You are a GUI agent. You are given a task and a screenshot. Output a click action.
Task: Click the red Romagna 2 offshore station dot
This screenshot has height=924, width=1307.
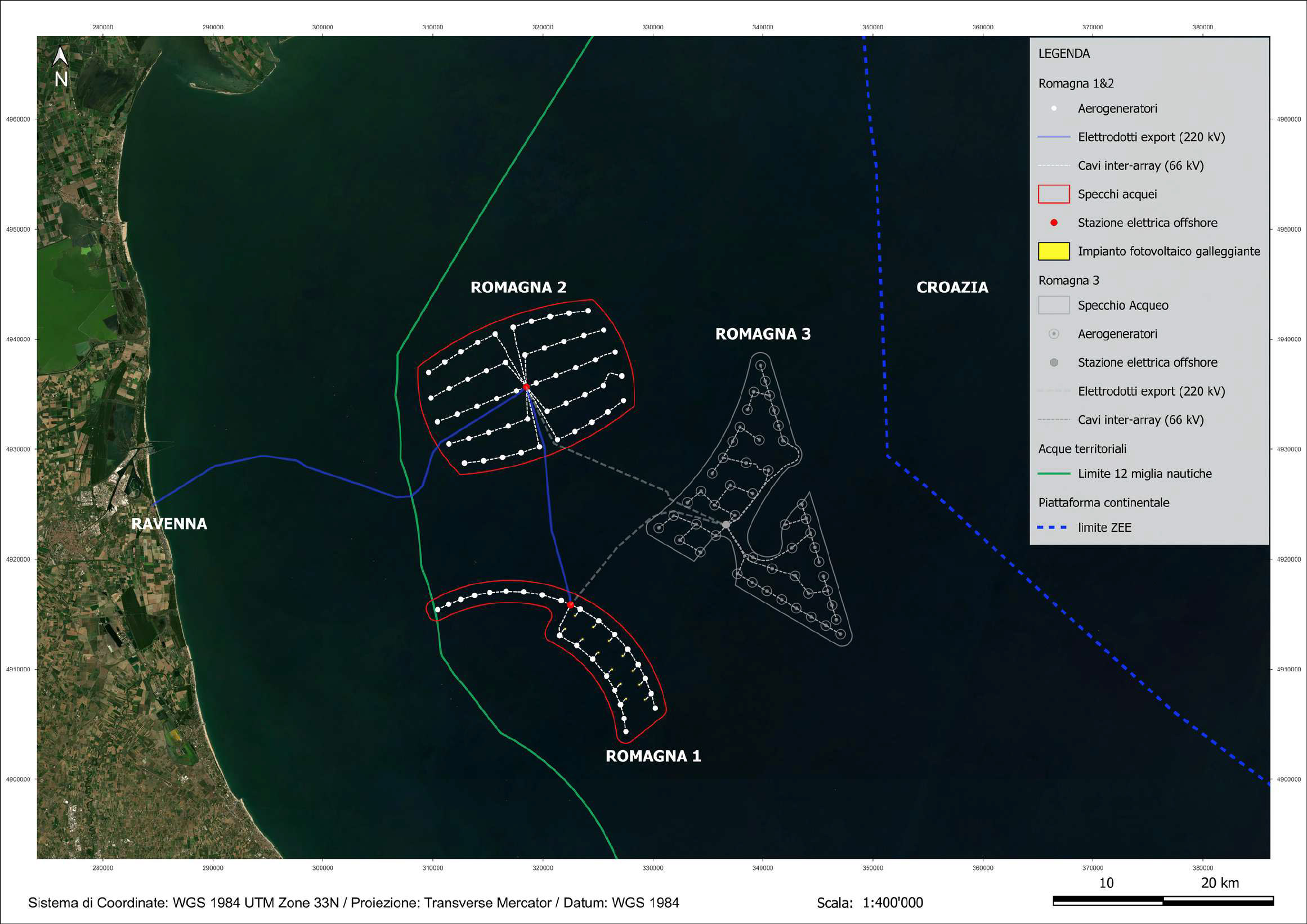(x=526, y=387)
